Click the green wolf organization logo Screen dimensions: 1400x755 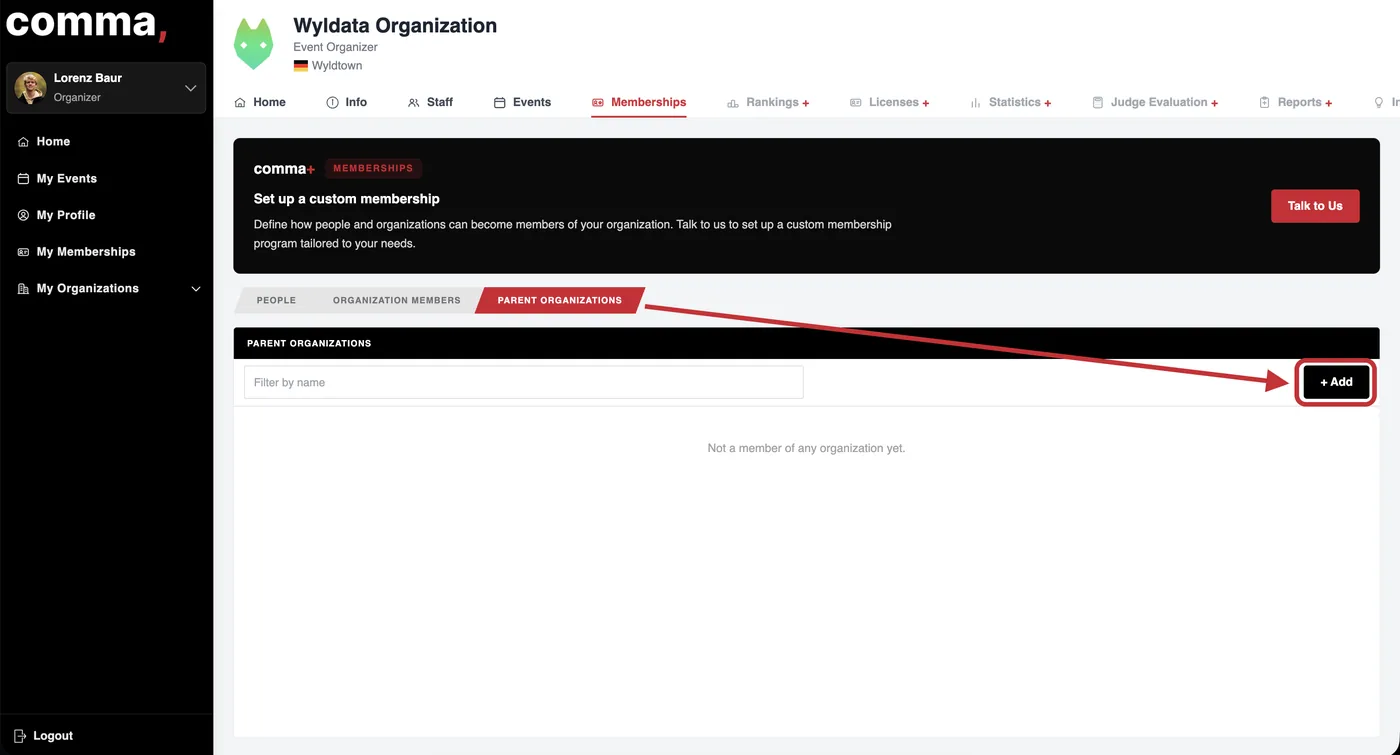(x=253, y=44)
